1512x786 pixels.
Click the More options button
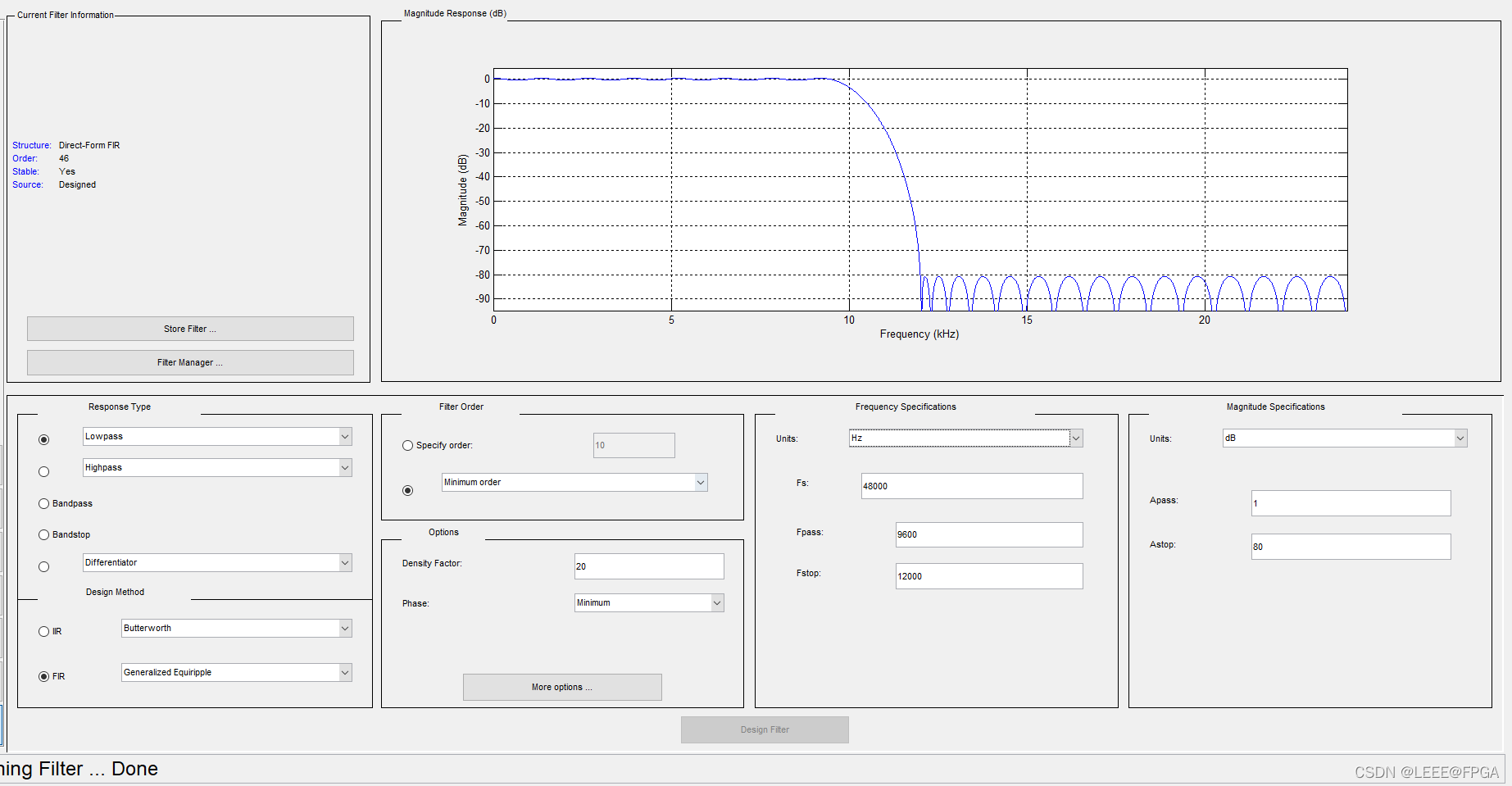tap(562, 687)
